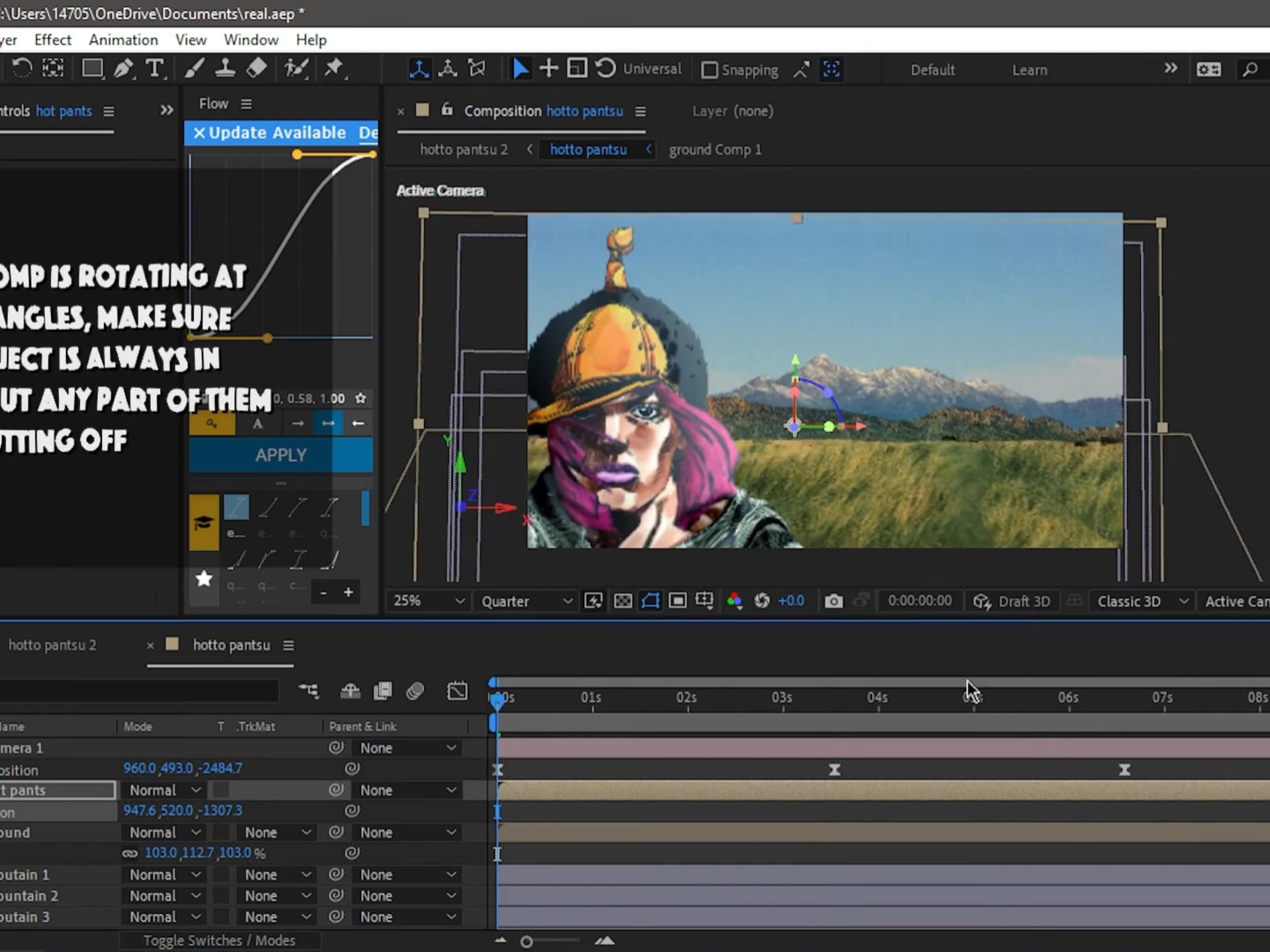Select the Eraser tool
This screenshot has height=952, width=1270.
coord(257,68)
